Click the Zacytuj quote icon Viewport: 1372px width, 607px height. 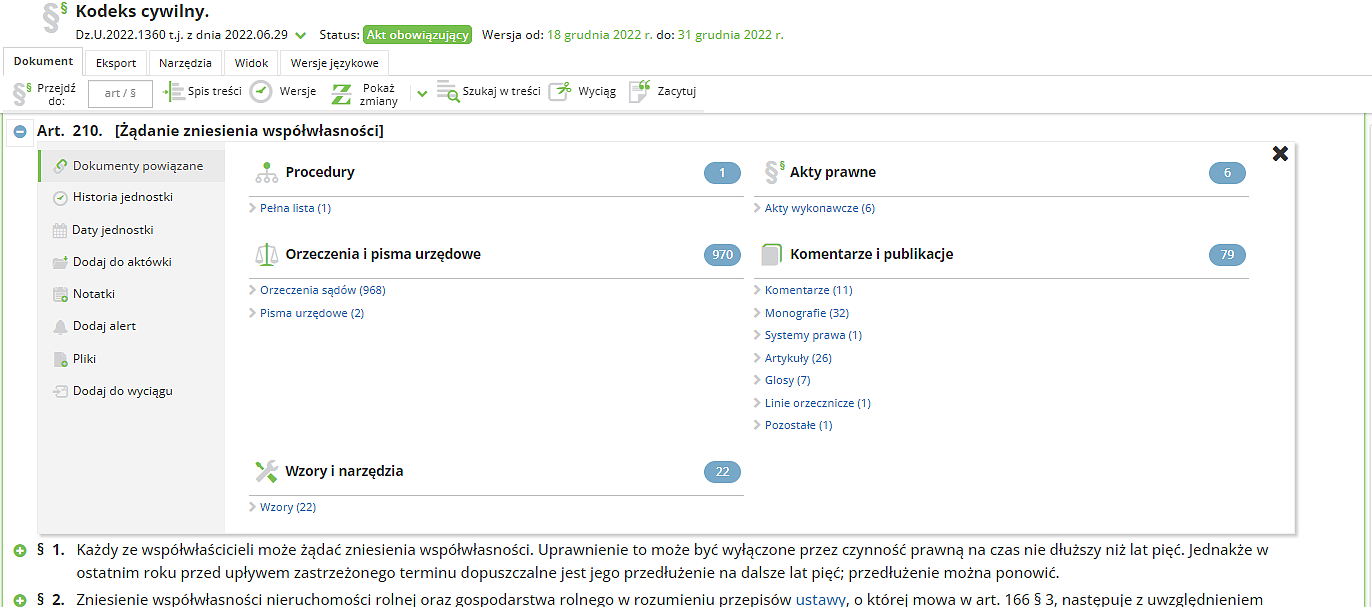pyautogui.click(x=639, y=92)
